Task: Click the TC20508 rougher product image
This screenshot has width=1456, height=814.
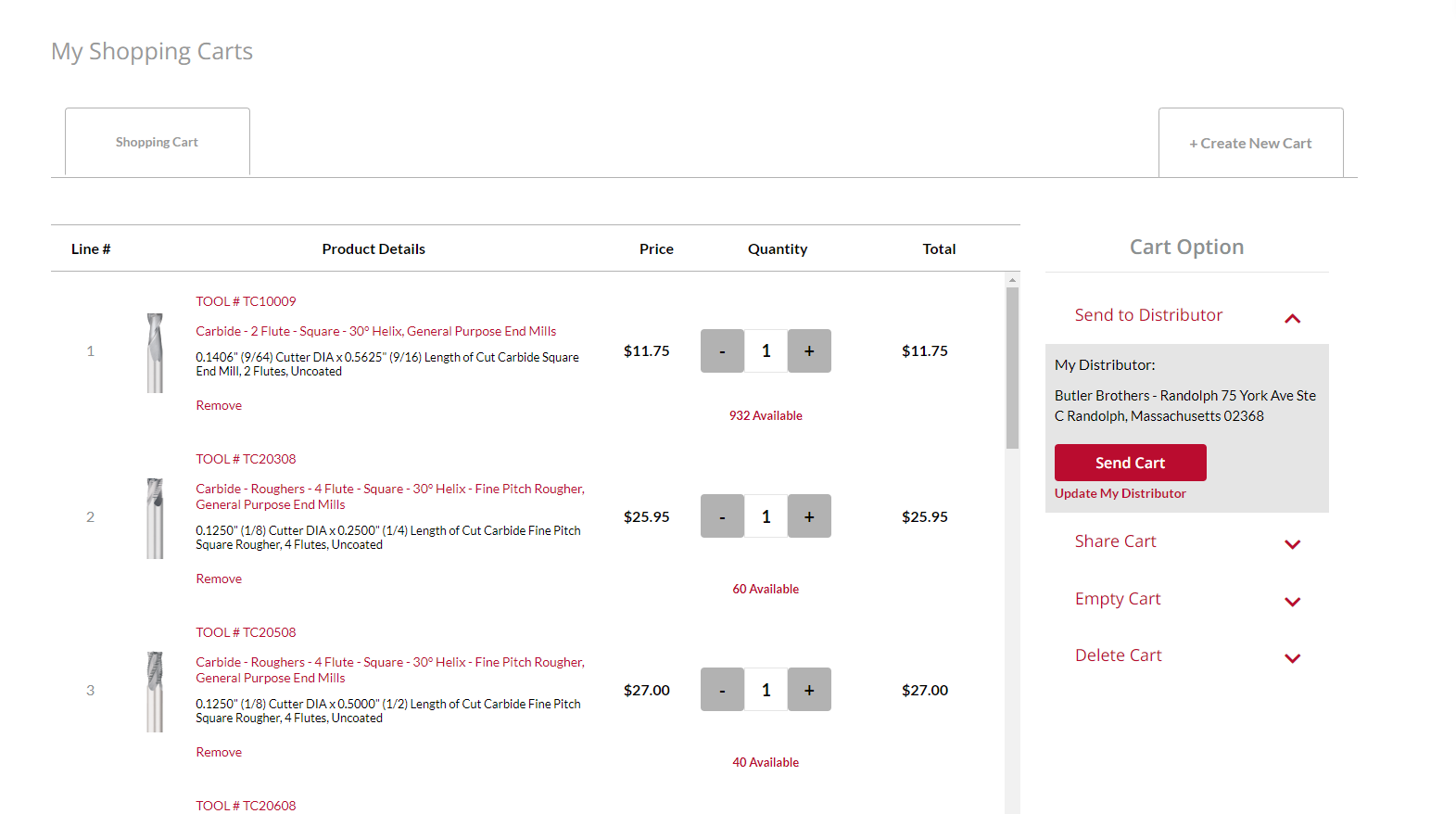Action: [155, 692]
